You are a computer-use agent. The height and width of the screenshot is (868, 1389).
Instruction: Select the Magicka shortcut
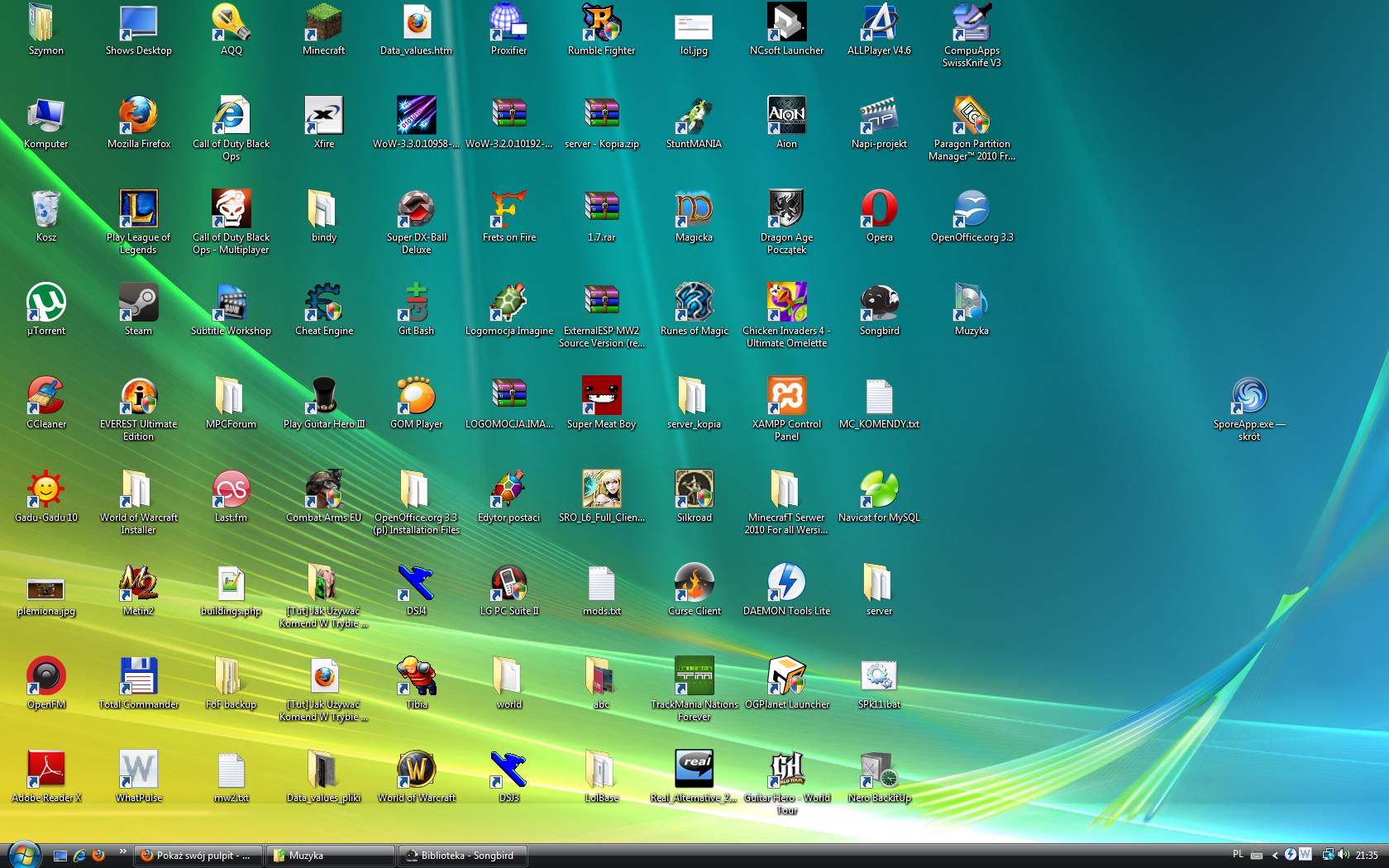tap(694, 217)
